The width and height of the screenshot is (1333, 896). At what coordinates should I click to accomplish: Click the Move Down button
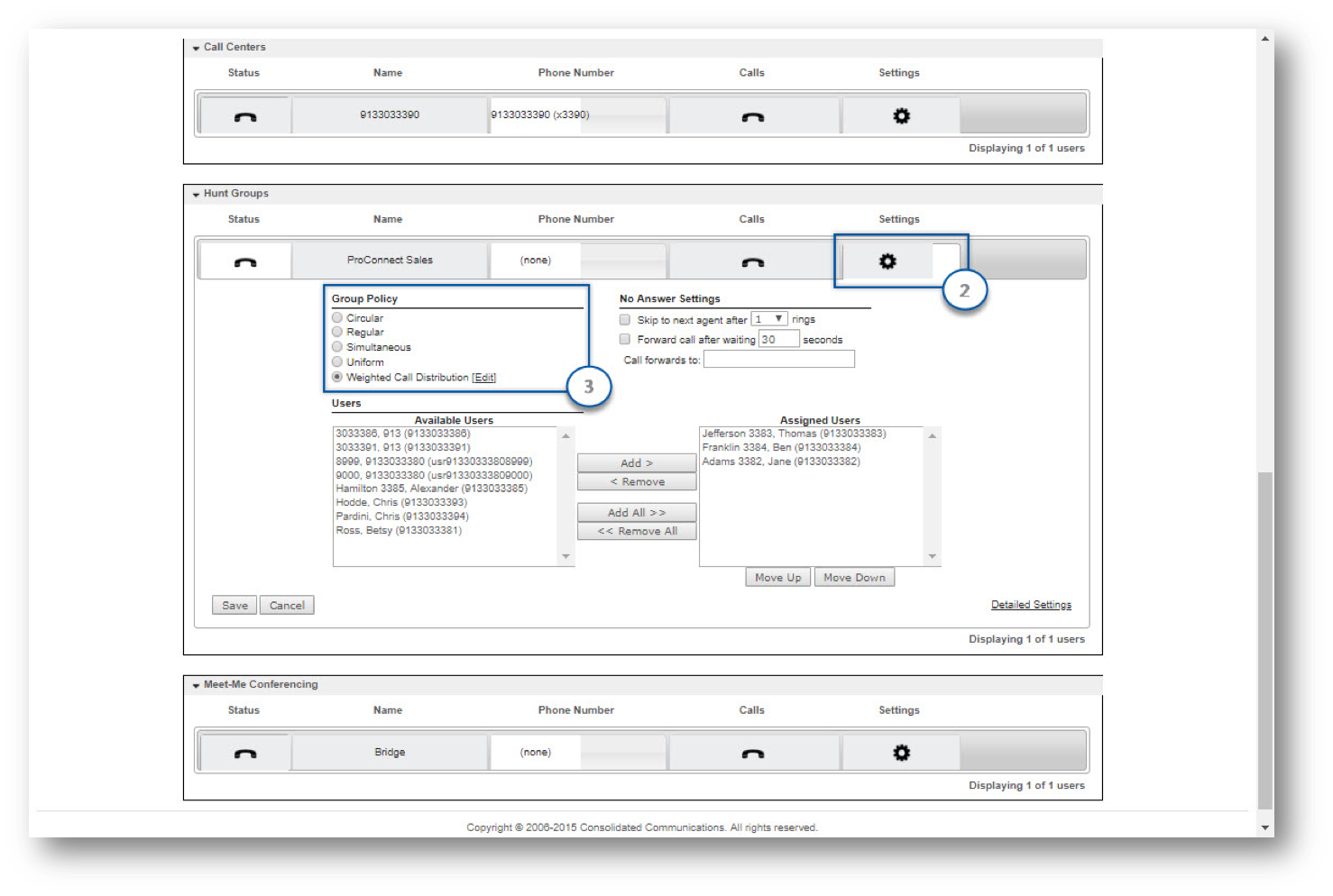tap(854, 578)
